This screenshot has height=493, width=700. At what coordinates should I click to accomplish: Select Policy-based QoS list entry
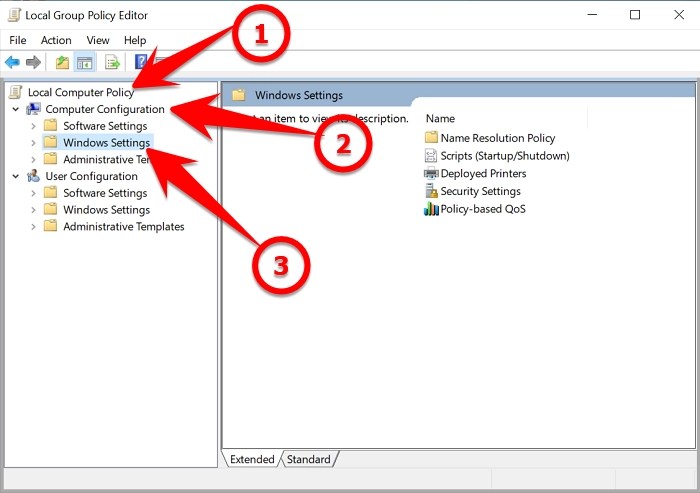coord(483,209)
